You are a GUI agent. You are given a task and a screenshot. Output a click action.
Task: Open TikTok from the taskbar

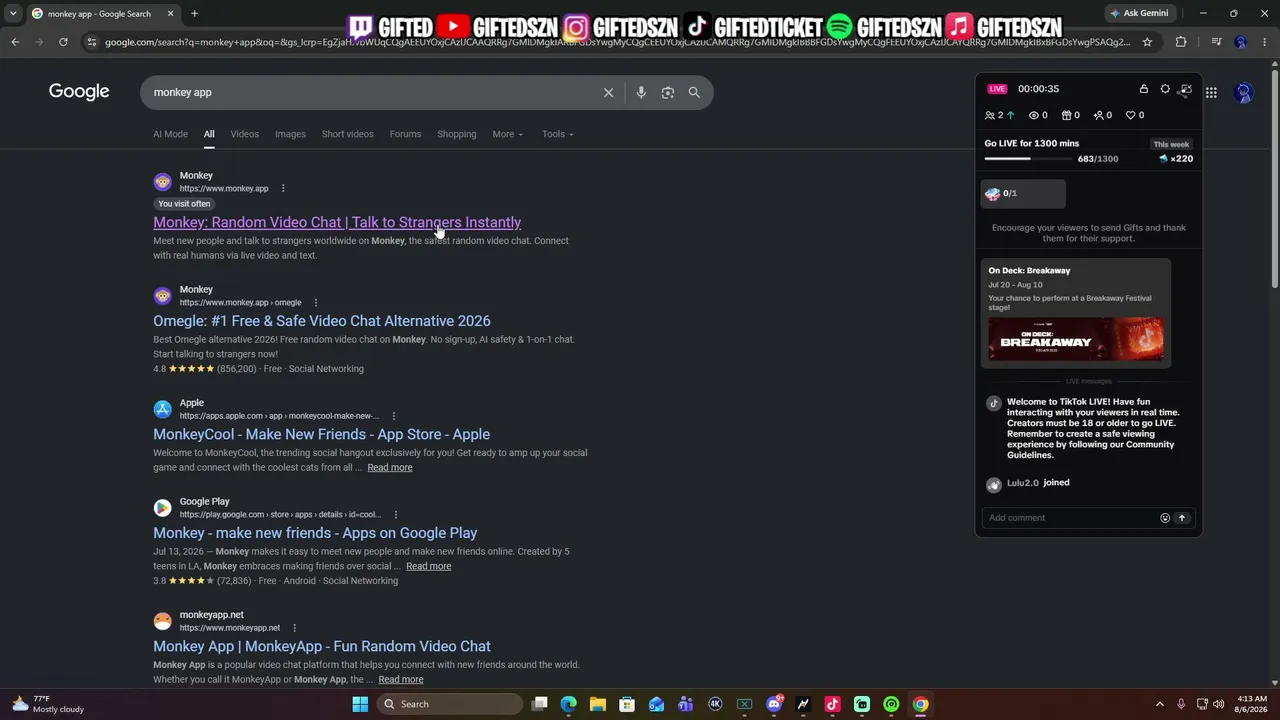[832, 704]
